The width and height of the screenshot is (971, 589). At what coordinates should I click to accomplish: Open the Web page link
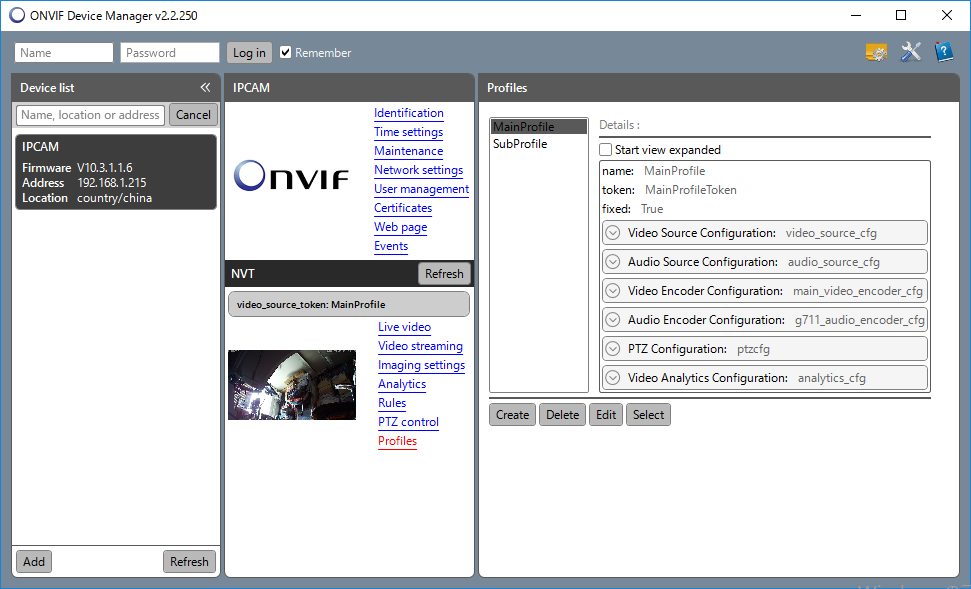401,227
